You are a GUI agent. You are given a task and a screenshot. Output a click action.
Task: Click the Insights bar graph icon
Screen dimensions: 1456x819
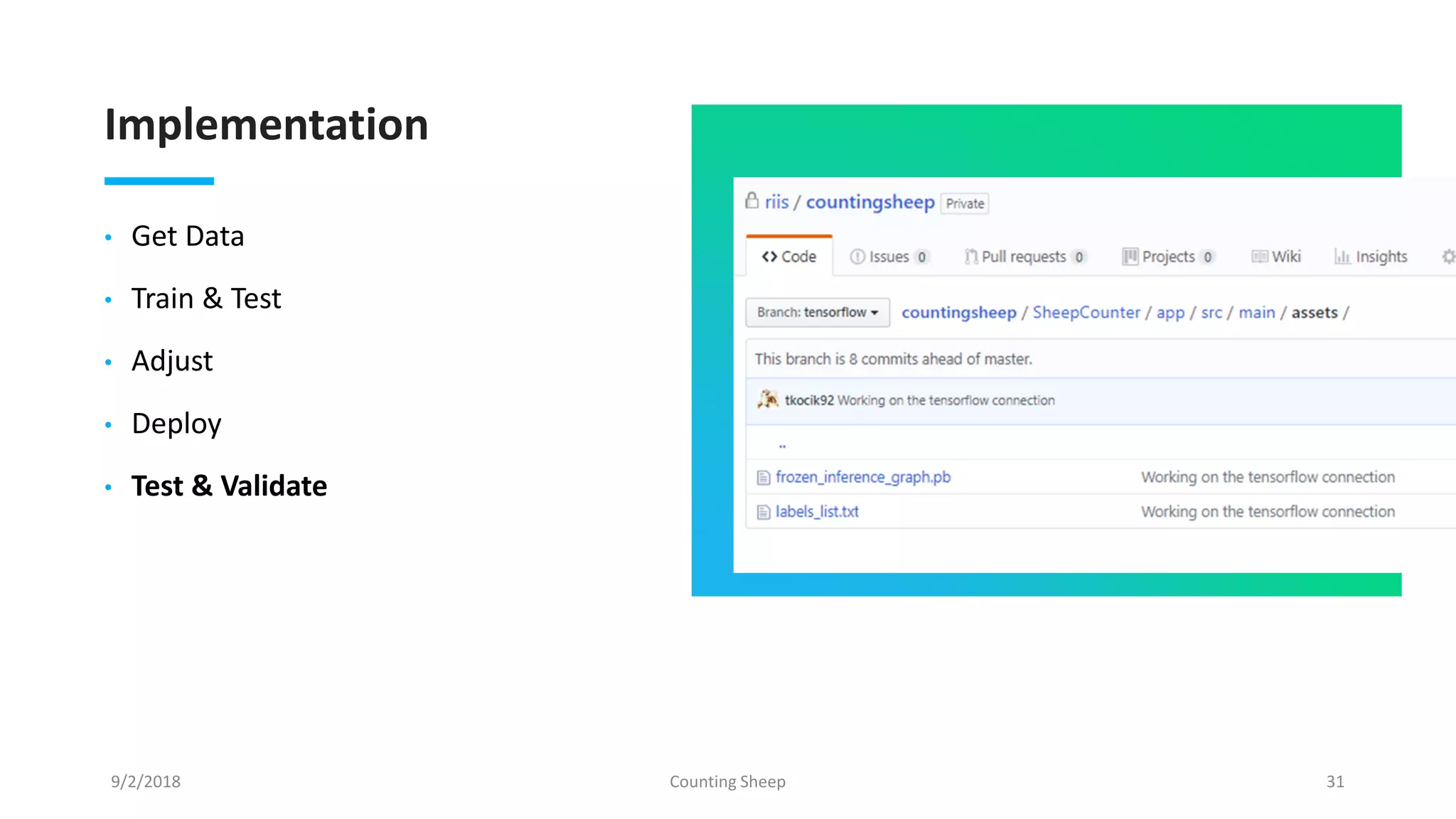pos(1342,257)
